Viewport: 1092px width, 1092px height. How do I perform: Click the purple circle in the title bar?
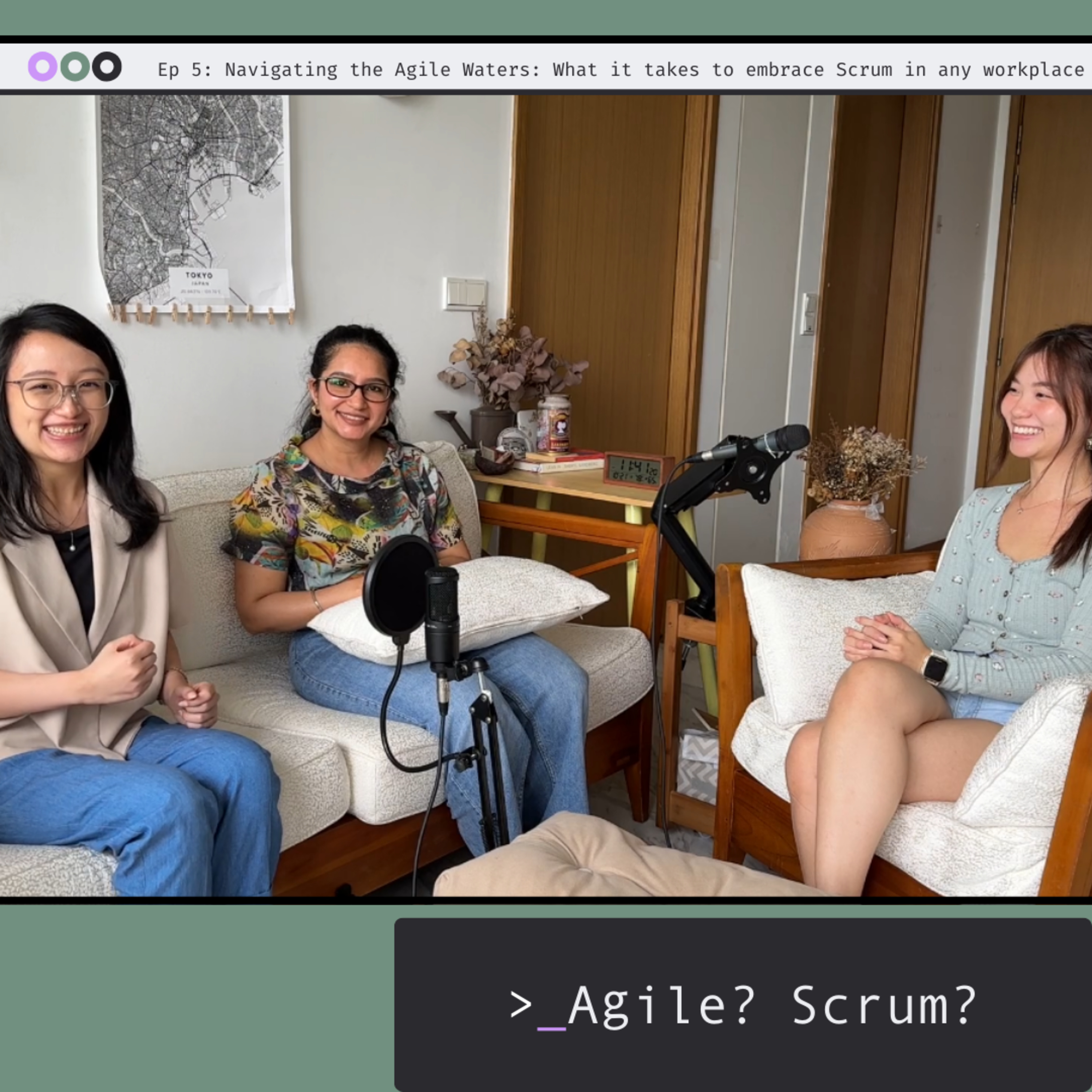[x=42, y=67]
